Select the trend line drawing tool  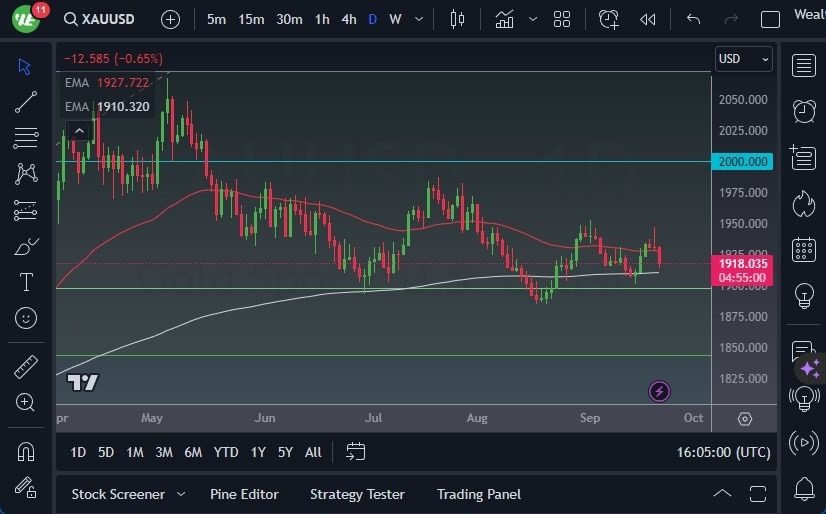(x=26, y=102)
